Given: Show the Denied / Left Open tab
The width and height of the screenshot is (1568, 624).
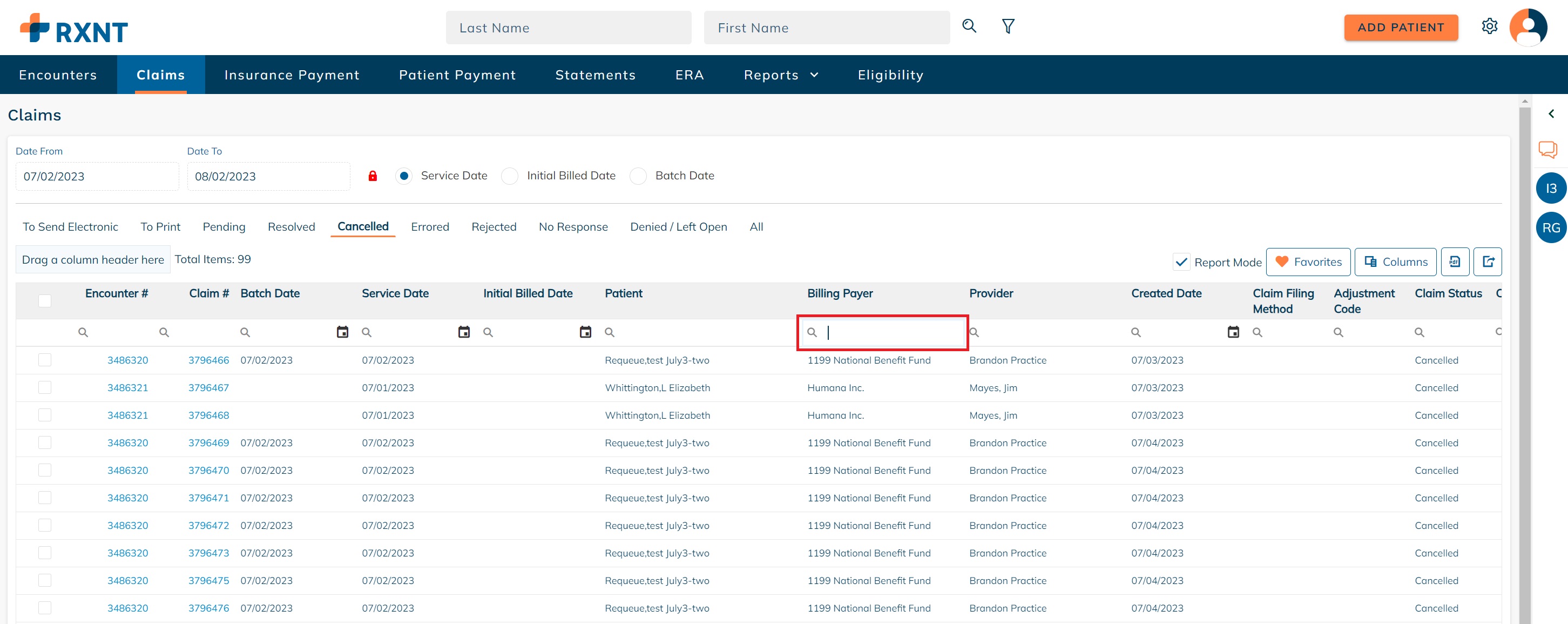Looking at the screenshot, I should pyautogui.click(x=678, y=227).
